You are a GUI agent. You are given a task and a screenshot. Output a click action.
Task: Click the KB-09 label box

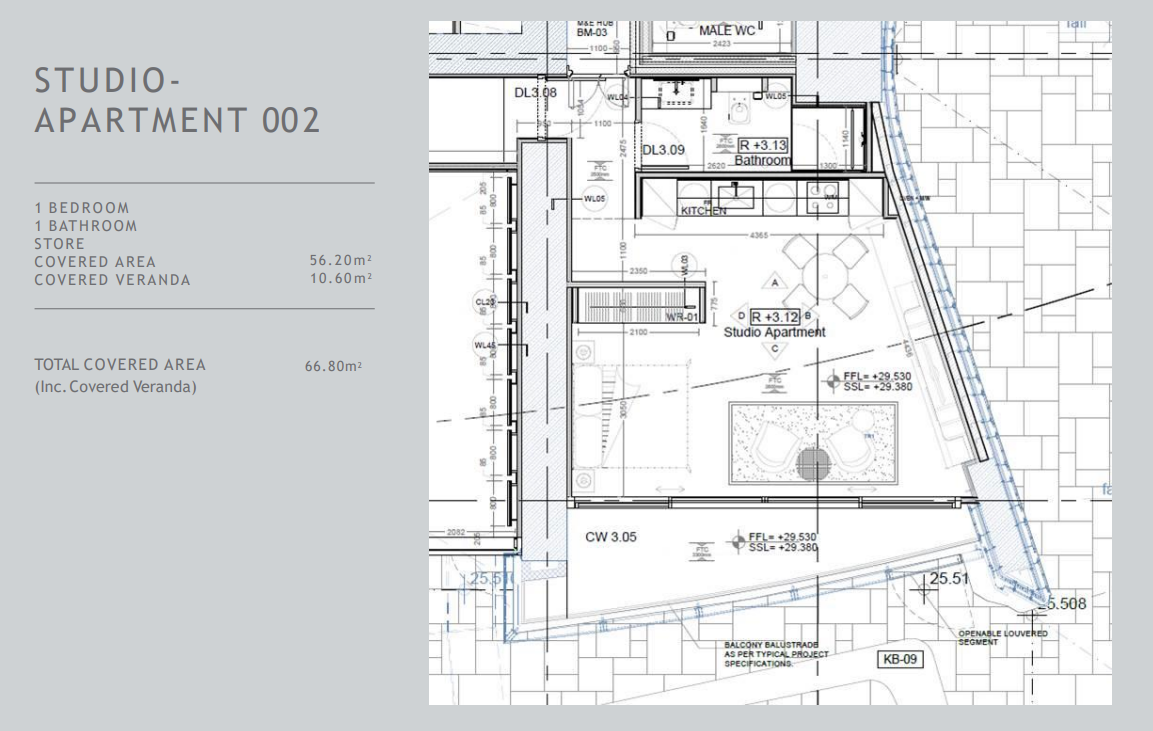897,659
